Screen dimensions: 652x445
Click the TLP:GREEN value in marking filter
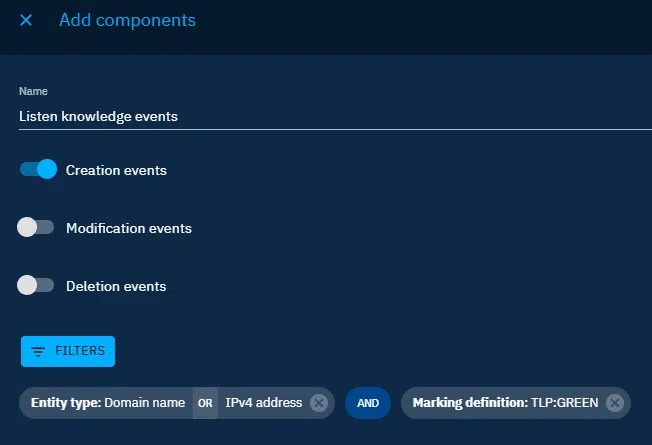click(565, 403)
